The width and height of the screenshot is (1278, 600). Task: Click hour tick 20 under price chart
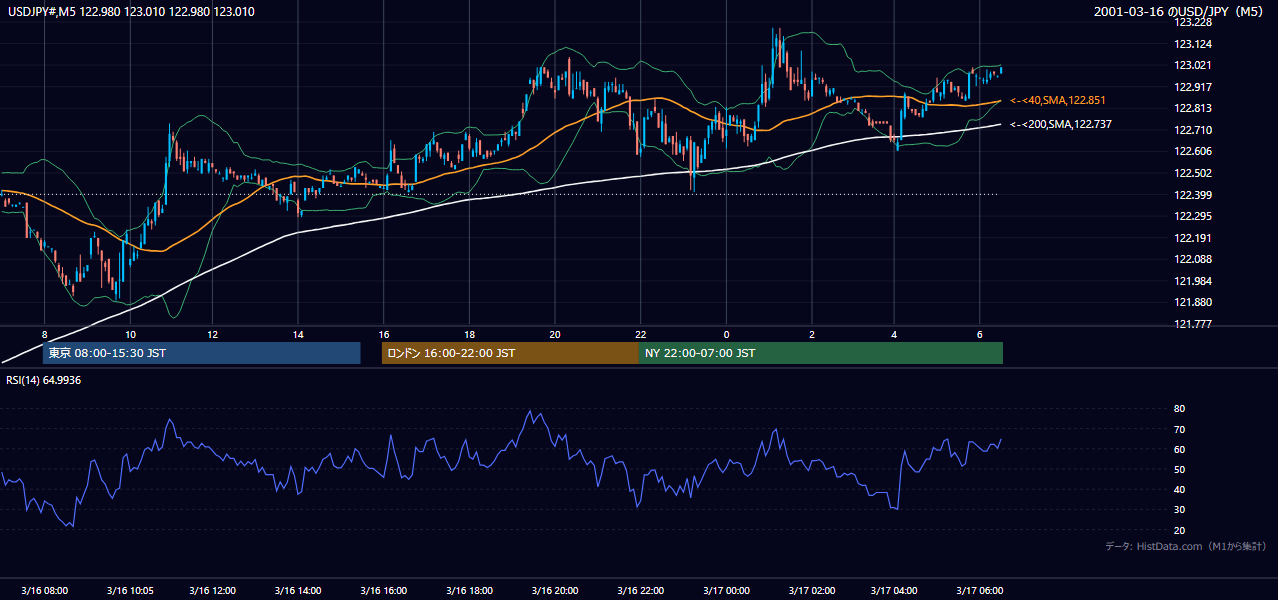[x=555, y=335]
